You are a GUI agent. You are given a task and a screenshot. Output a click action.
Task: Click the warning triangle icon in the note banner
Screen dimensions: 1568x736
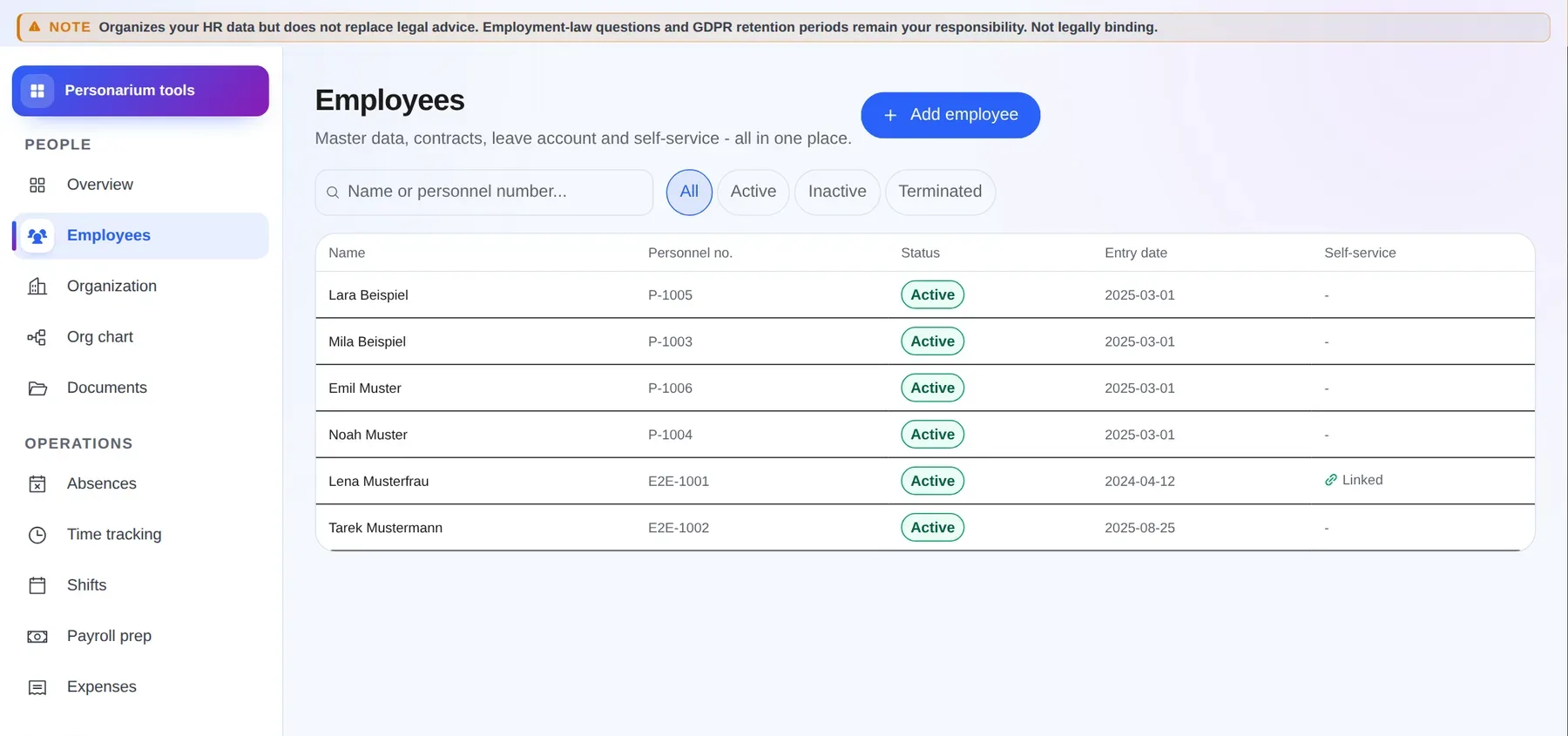click(x=35, y=27)
